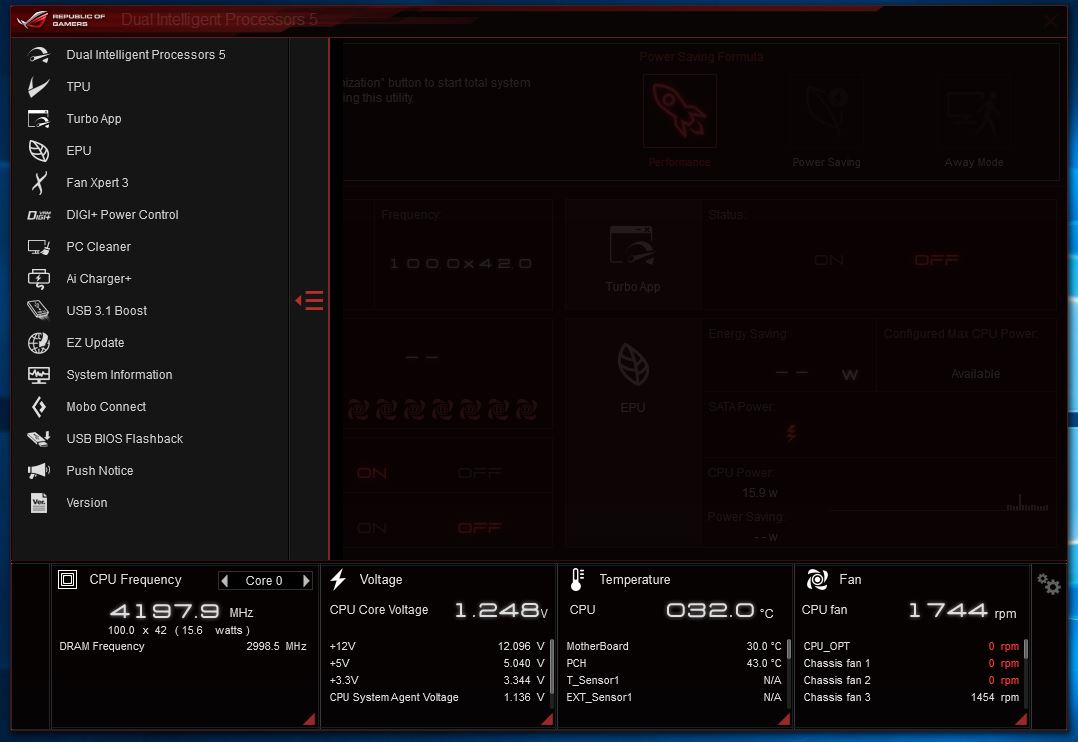Open monitor settings gear icon

click(x=1048, y=584)
